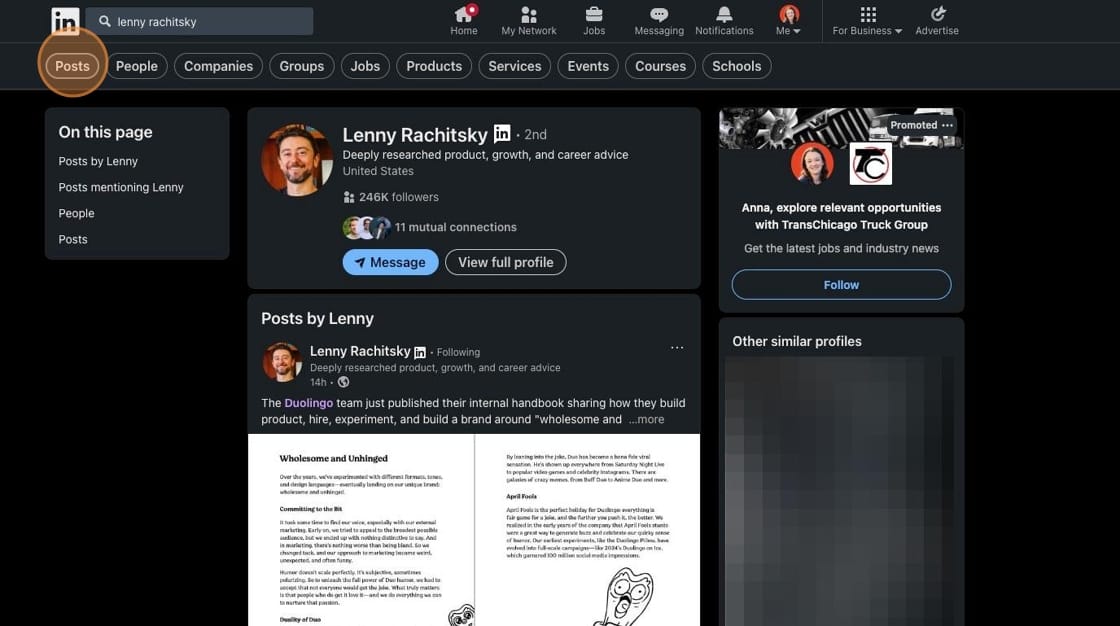Image resolution: width=1120 pixels, height=626 pixels.
Task: Click the Message button
Action: pyautogui.click(x=390, y=261)
